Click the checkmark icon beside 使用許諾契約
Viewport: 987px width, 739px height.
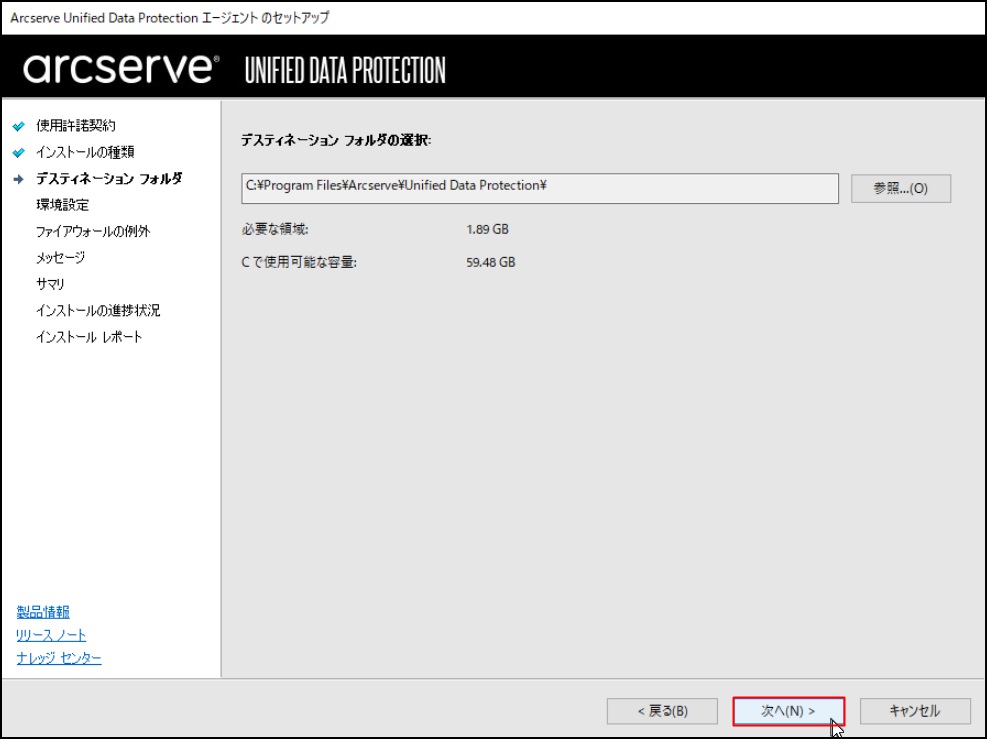pyautogui.click(x=19, y=126)
